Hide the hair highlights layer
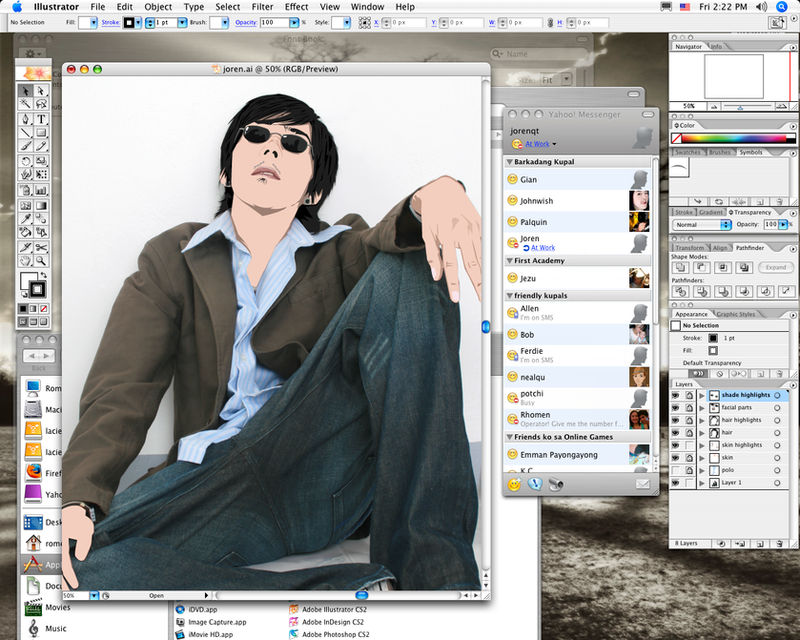 point(676,420)
